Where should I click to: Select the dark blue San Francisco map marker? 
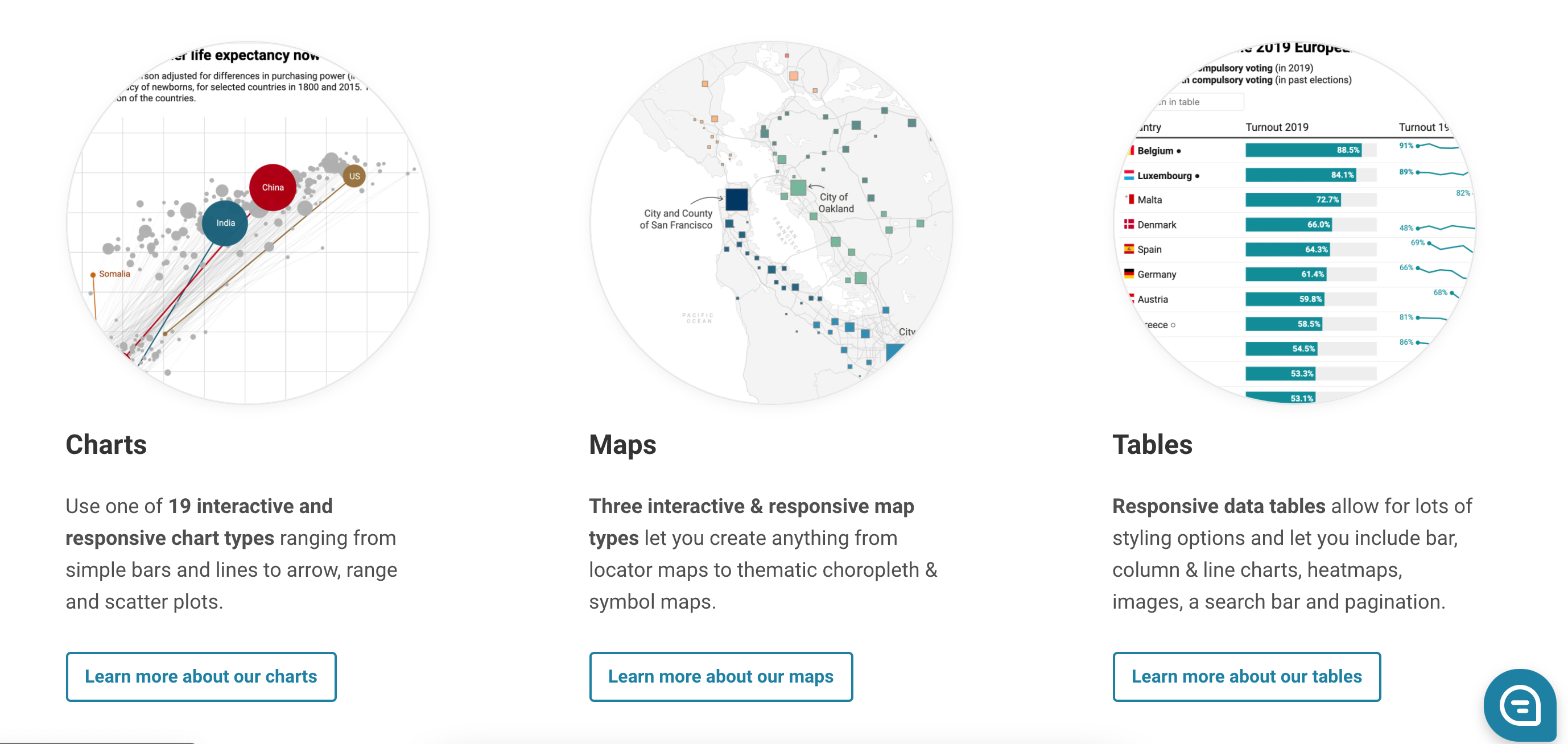(x=737, y=199)
